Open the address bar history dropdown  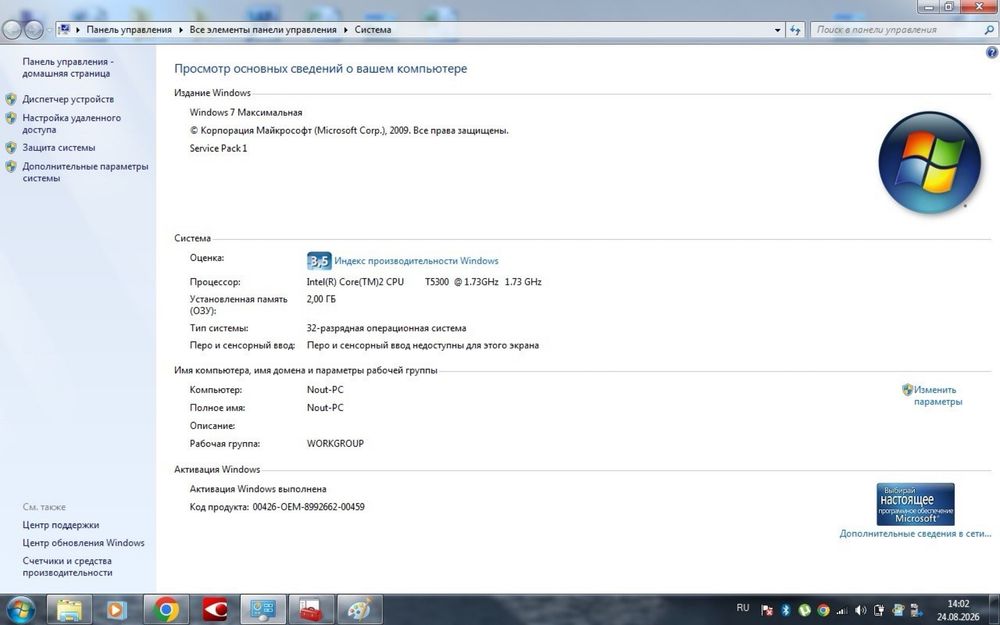tap(777, 29)
